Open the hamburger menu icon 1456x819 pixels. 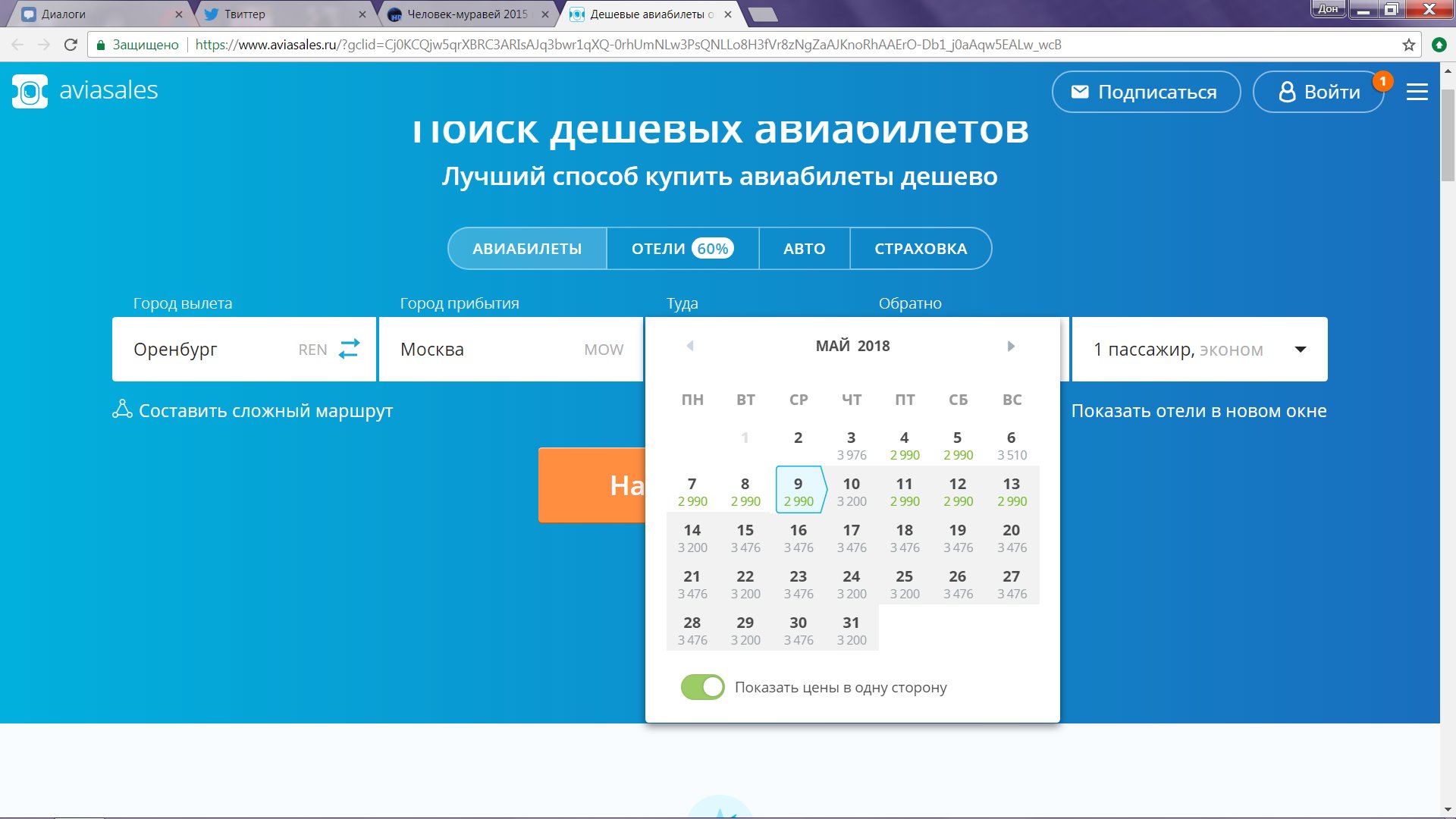click(x=1417, y=92)
